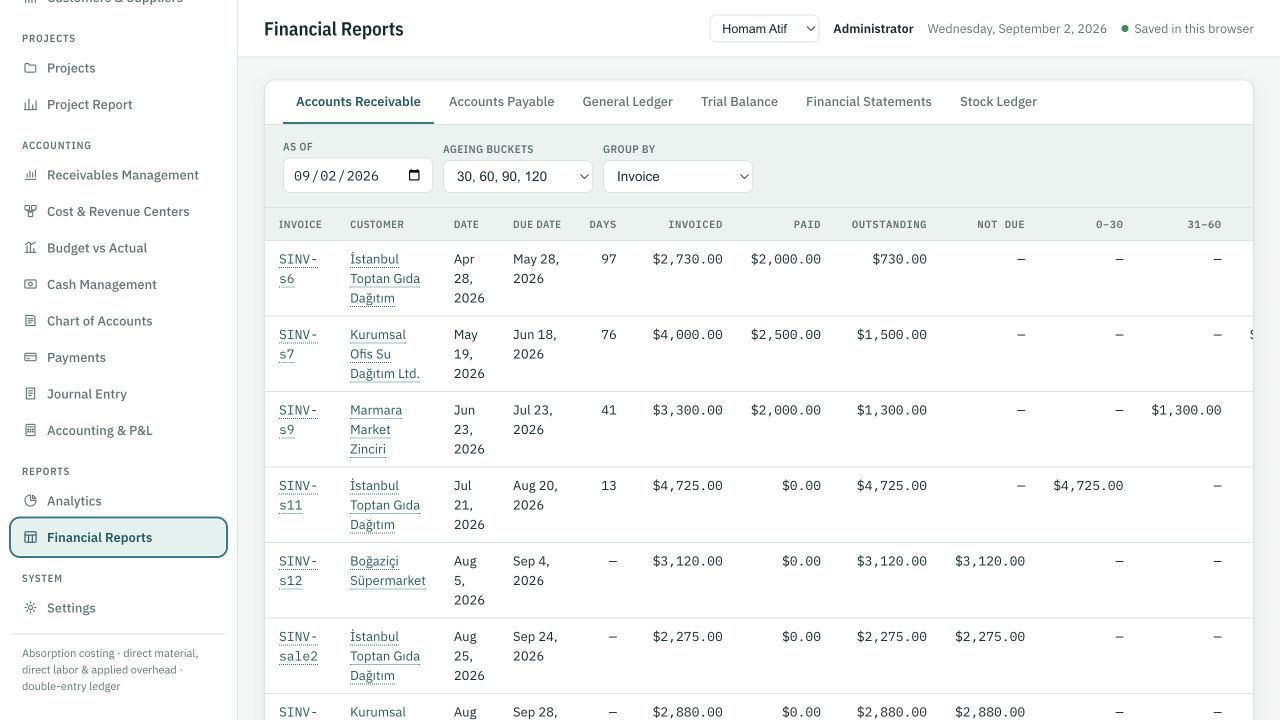Screen dimensions: 1280x720
Task: Switch to the Accounts Payable tab
Action: pyautogui.click(x=501, y=102)
